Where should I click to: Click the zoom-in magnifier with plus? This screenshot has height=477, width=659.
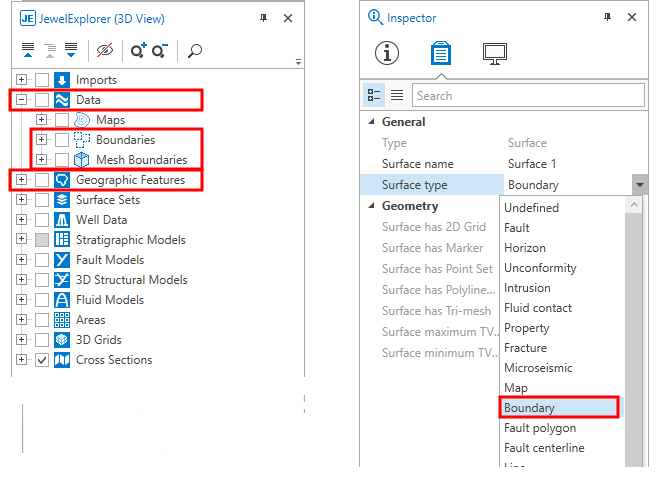(138, 50)
